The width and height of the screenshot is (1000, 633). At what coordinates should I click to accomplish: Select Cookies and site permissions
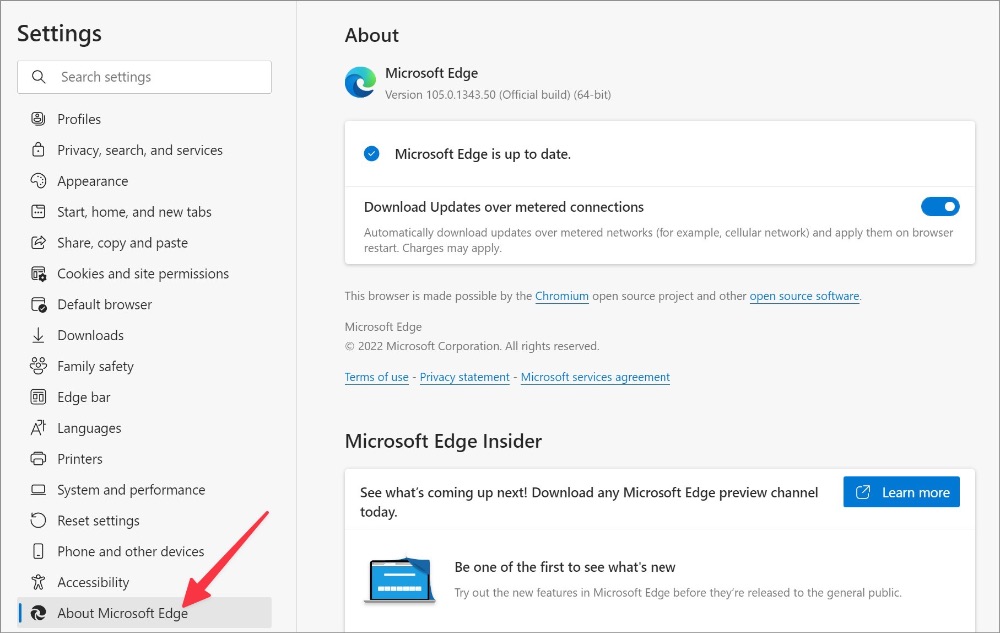click(x=144, y=273)
